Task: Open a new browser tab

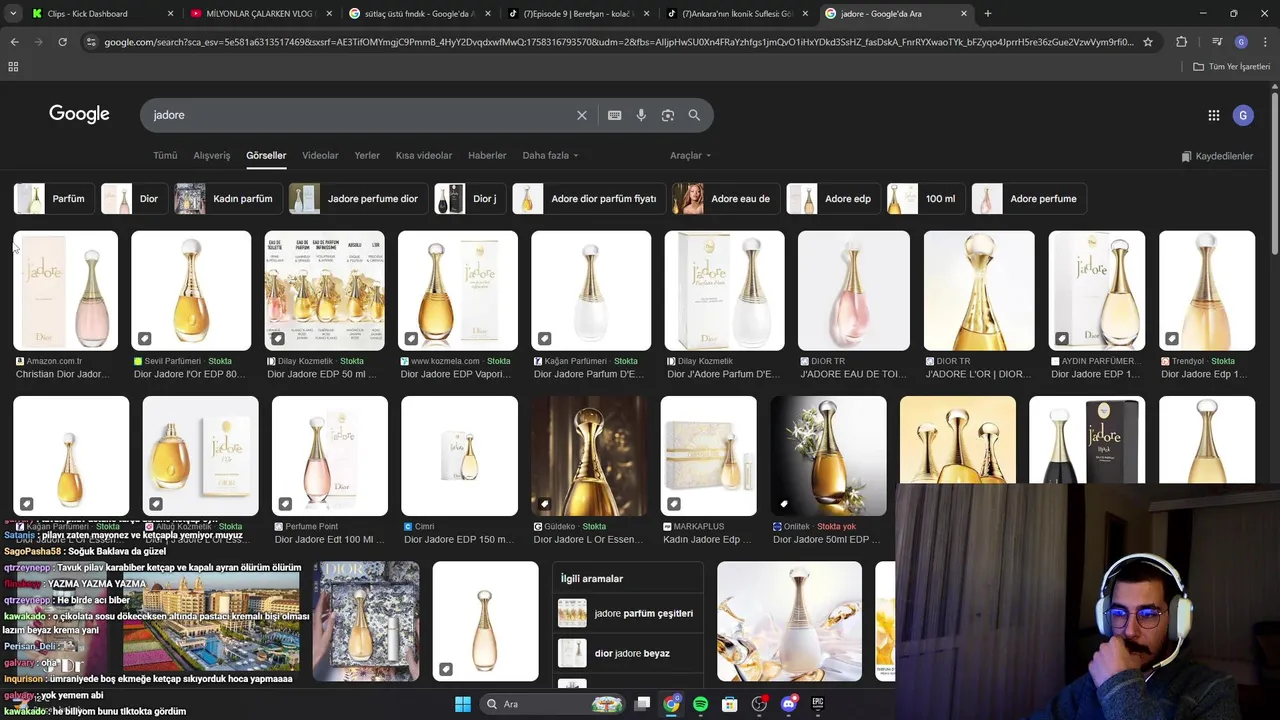Action: [x=988, y=14]
